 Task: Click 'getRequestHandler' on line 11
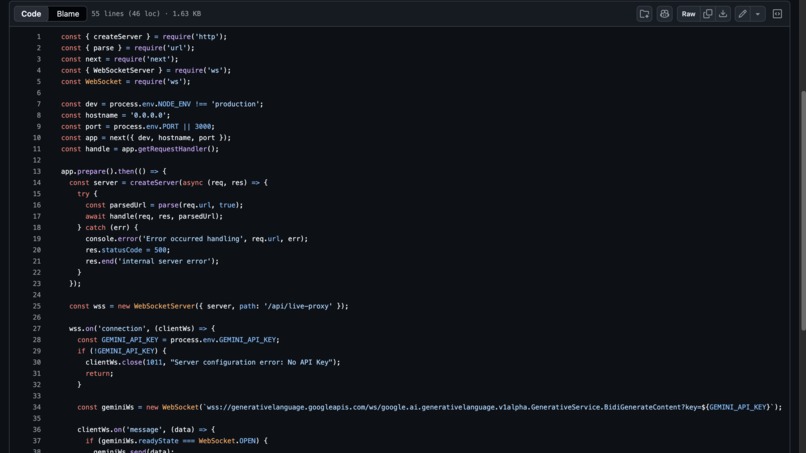click(172, 149)
